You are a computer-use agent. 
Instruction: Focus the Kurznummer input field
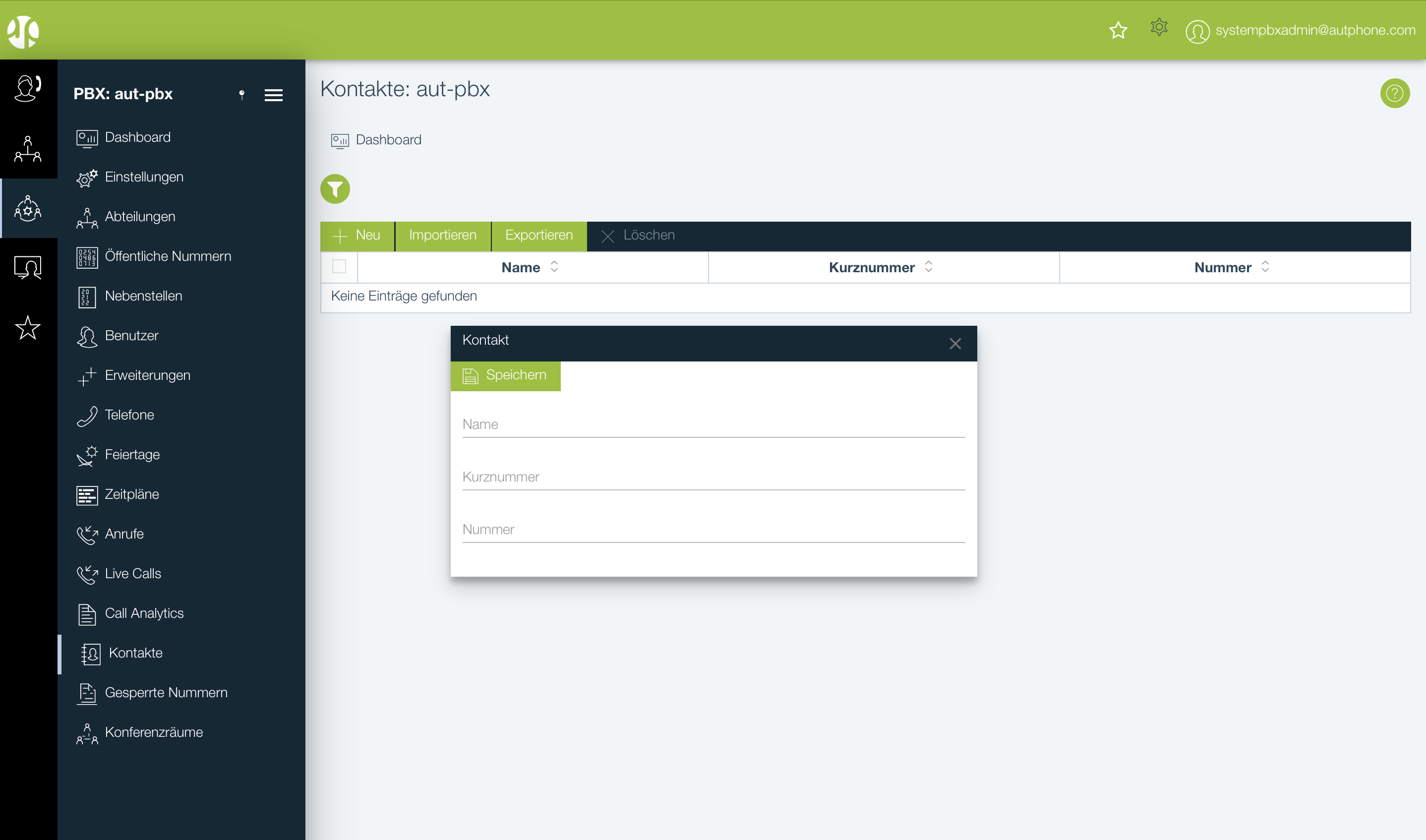click(x=713, y=477)
